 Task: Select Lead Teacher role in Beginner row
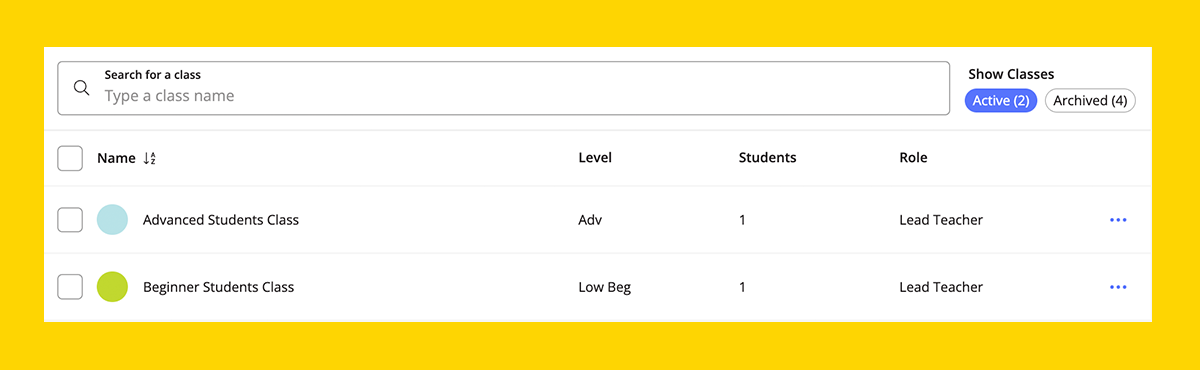point(941,287)
